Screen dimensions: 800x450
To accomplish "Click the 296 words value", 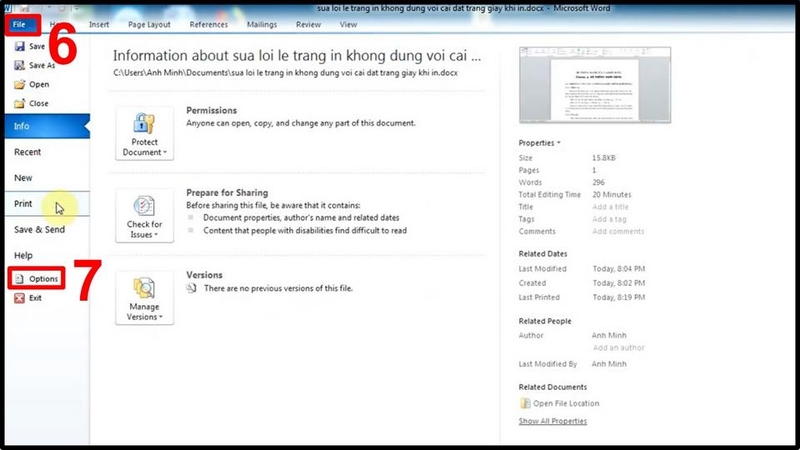I will [598, 182].
